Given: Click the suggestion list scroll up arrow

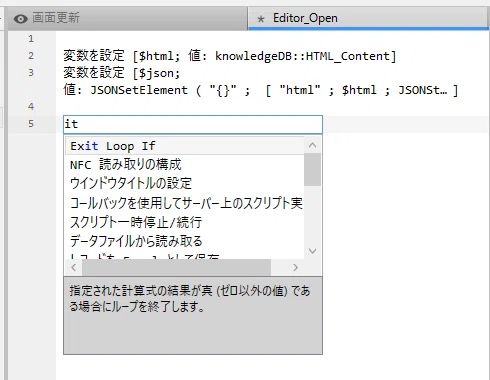Looking at the screenshot, I should point(313,145).
